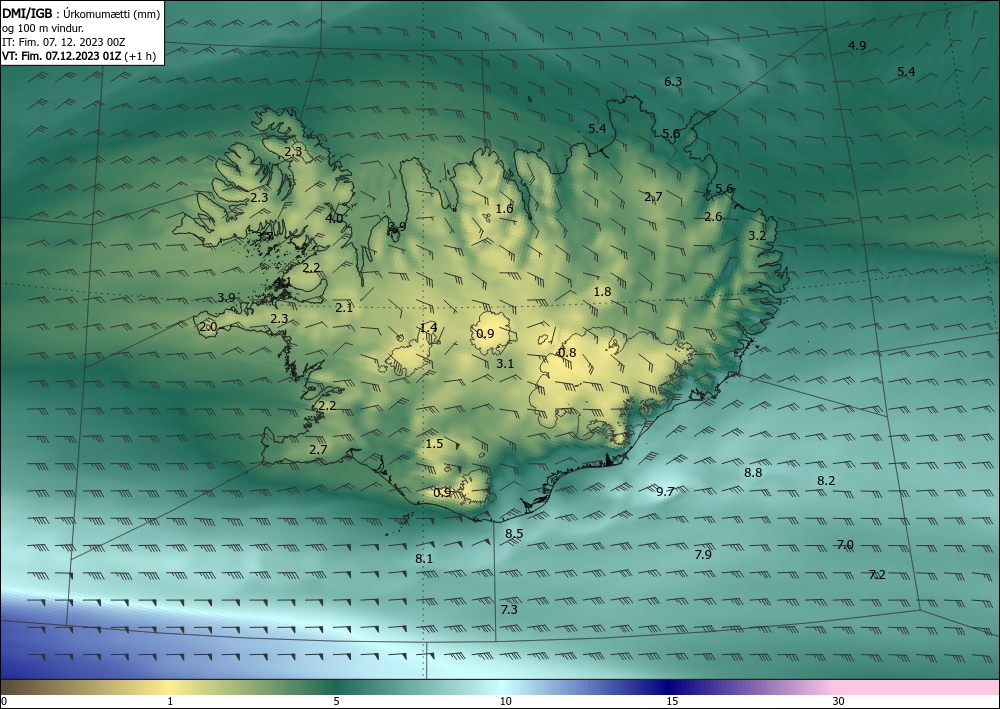Select the 1.5 value in south Iceland
This screenshot has height=709, width=1000.
point(434,444)
